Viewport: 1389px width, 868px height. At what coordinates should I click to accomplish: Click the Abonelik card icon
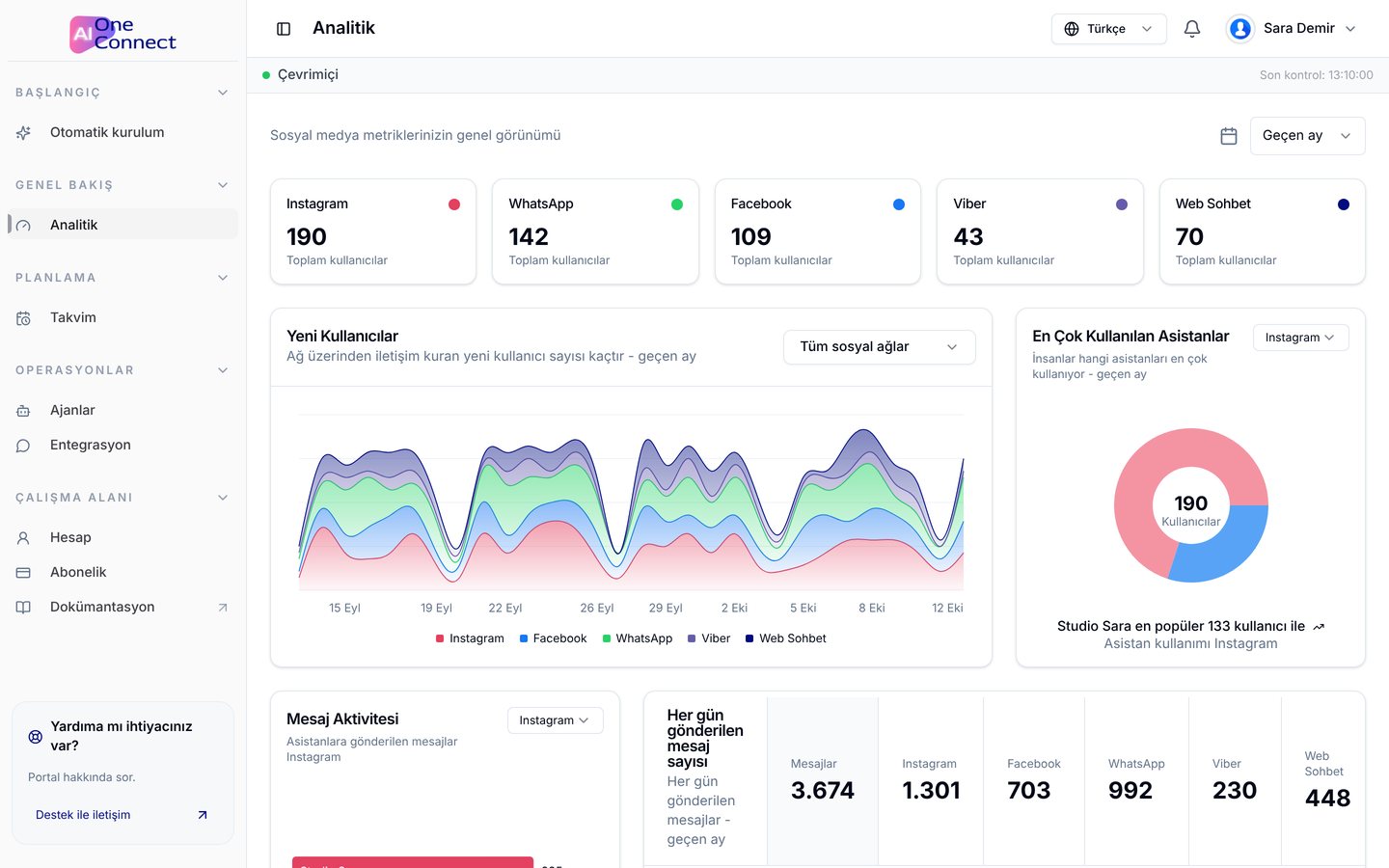point(24,573)
